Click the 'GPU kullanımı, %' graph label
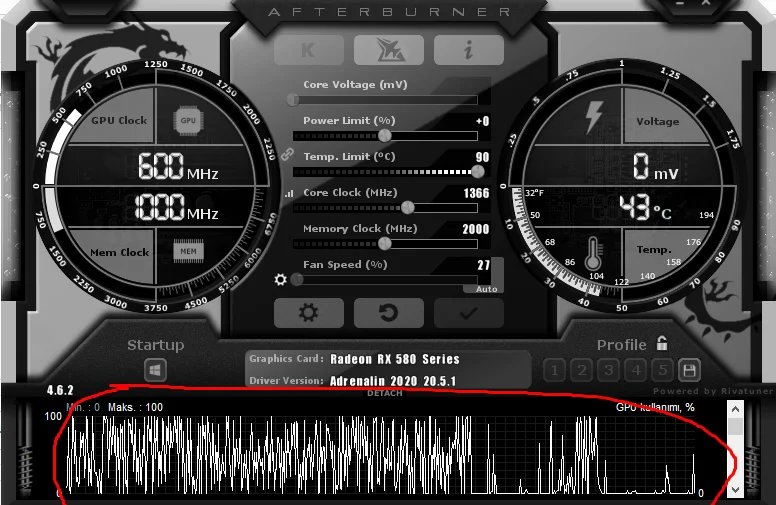The height and width of the screenshot is (505, 776). (655, 407)
